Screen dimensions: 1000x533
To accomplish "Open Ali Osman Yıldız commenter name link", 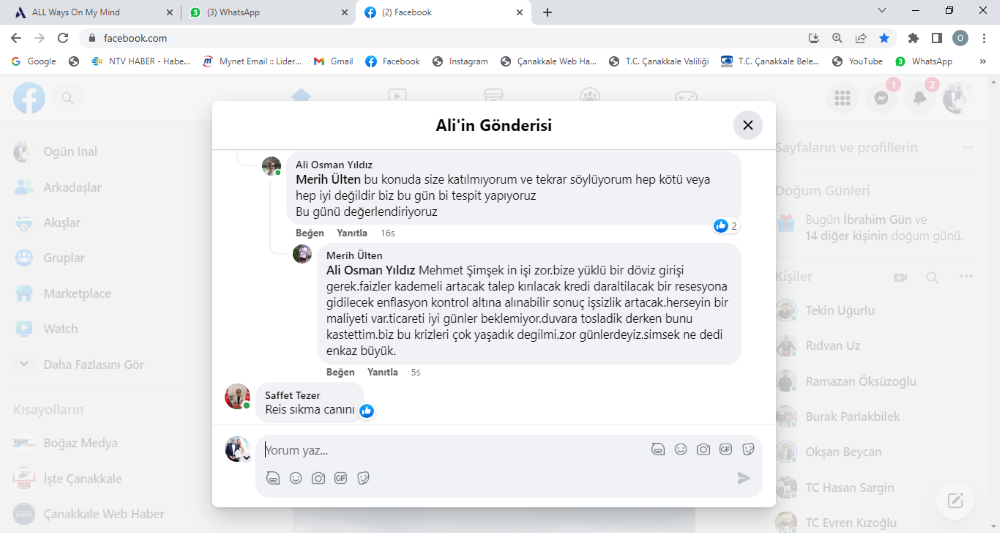I will [x=334, y=164].
